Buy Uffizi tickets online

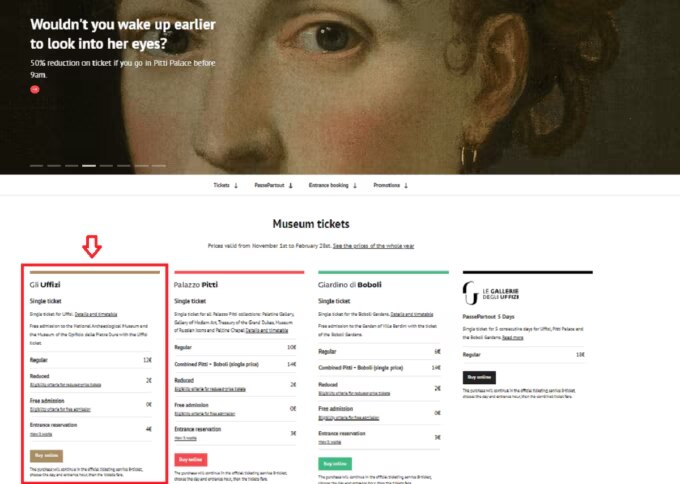[46, 456]
